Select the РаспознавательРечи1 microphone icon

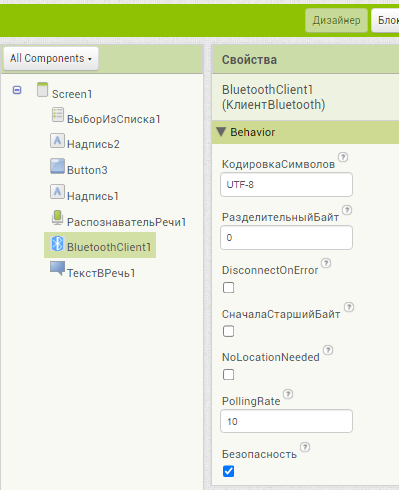pos(57,217)
